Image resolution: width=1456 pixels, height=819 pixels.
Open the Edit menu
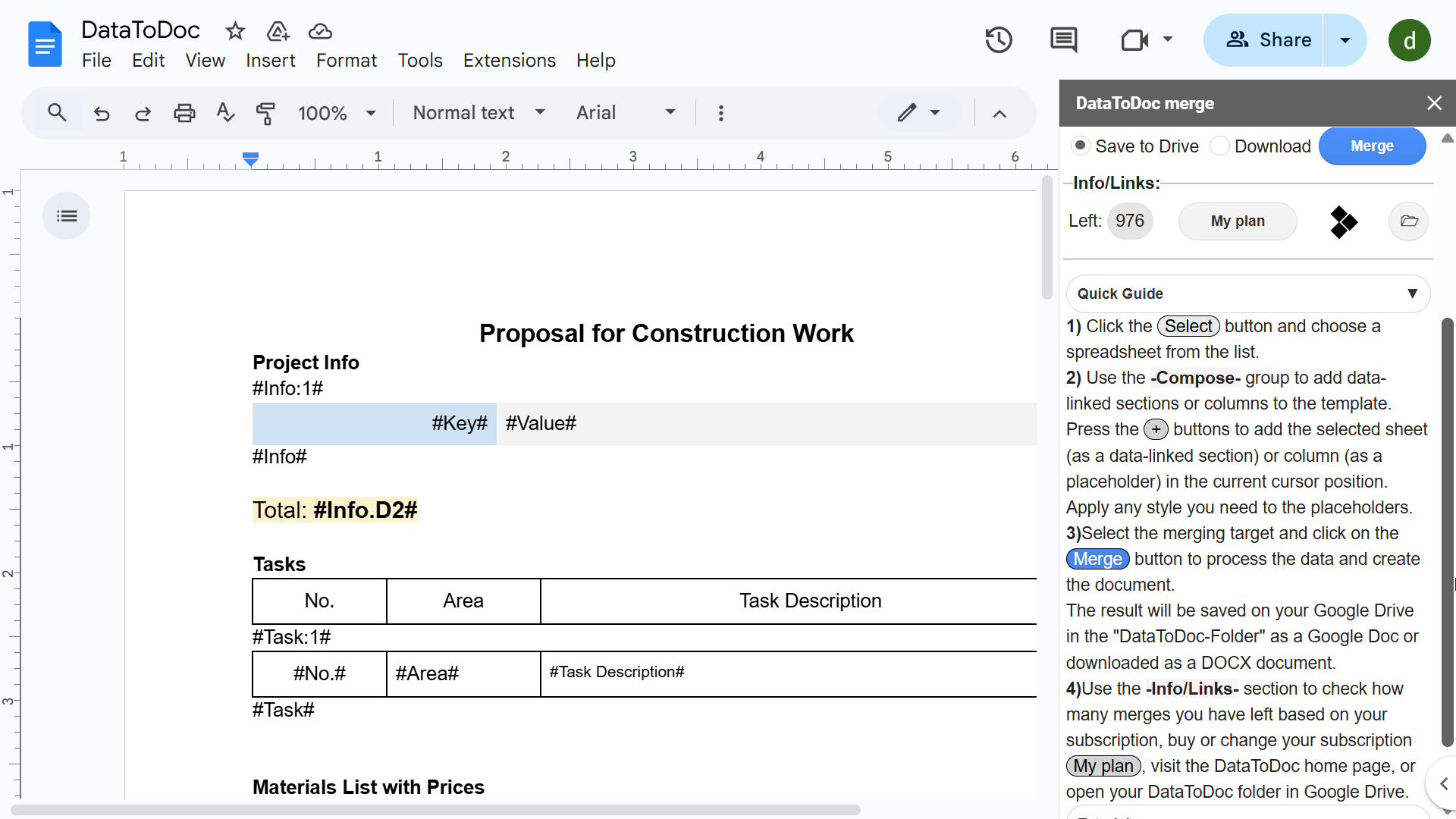(x=148, y=61)
